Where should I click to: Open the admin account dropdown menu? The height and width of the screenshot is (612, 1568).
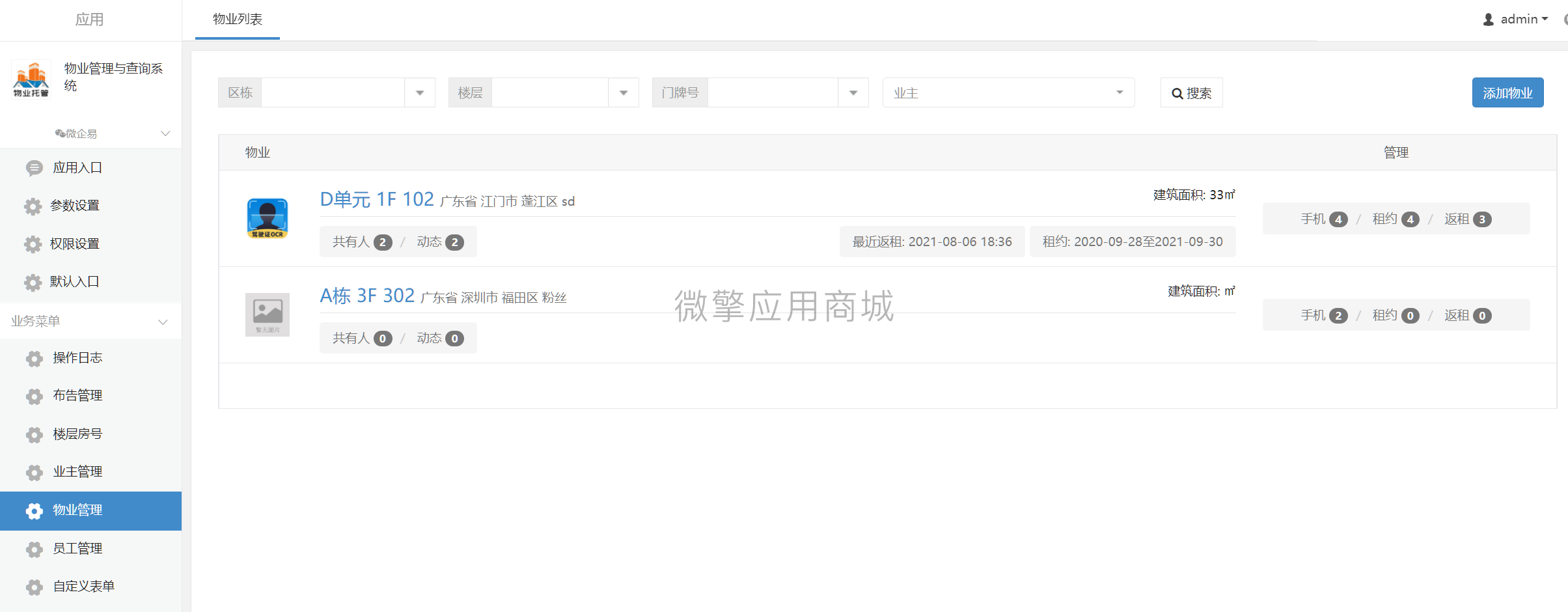(x=1524, y=20)
